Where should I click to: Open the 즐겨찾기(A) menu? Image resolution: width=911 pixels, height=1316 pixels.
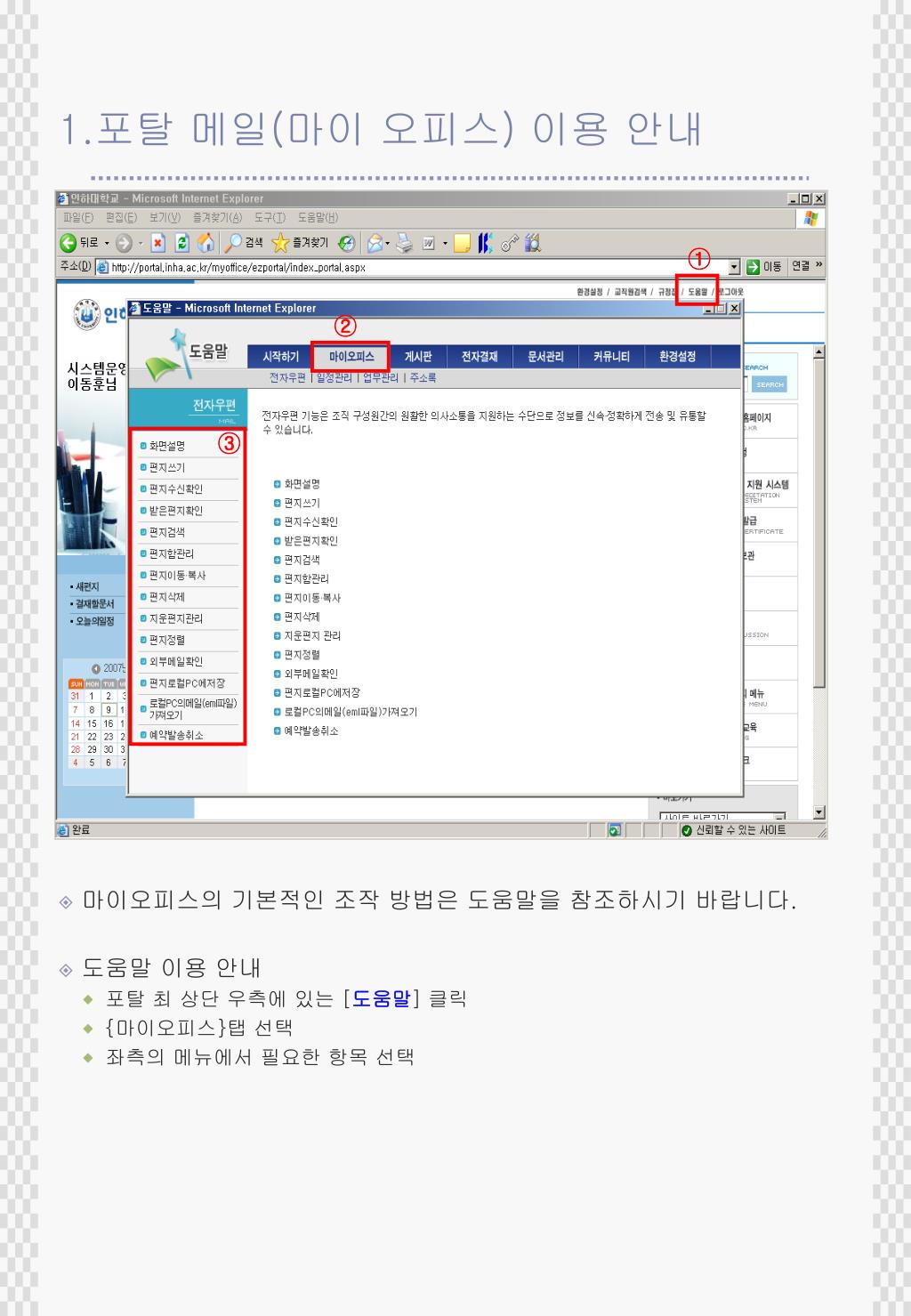217,218
